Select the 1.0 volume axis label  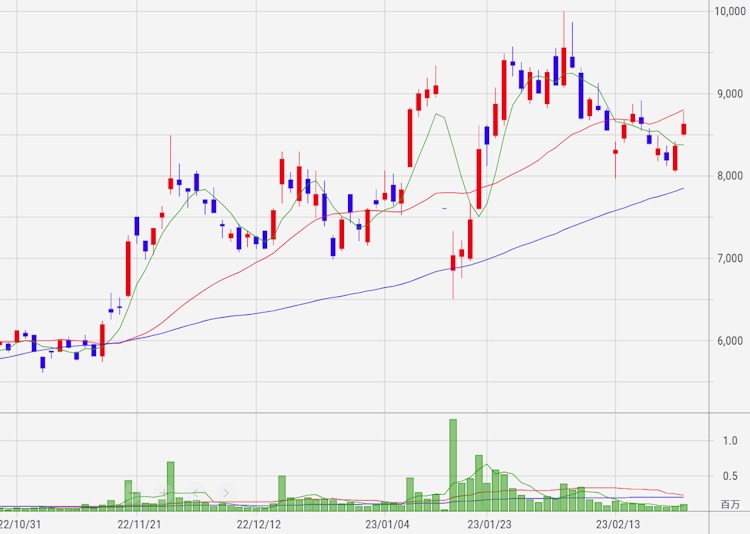[x=730, y=441]
